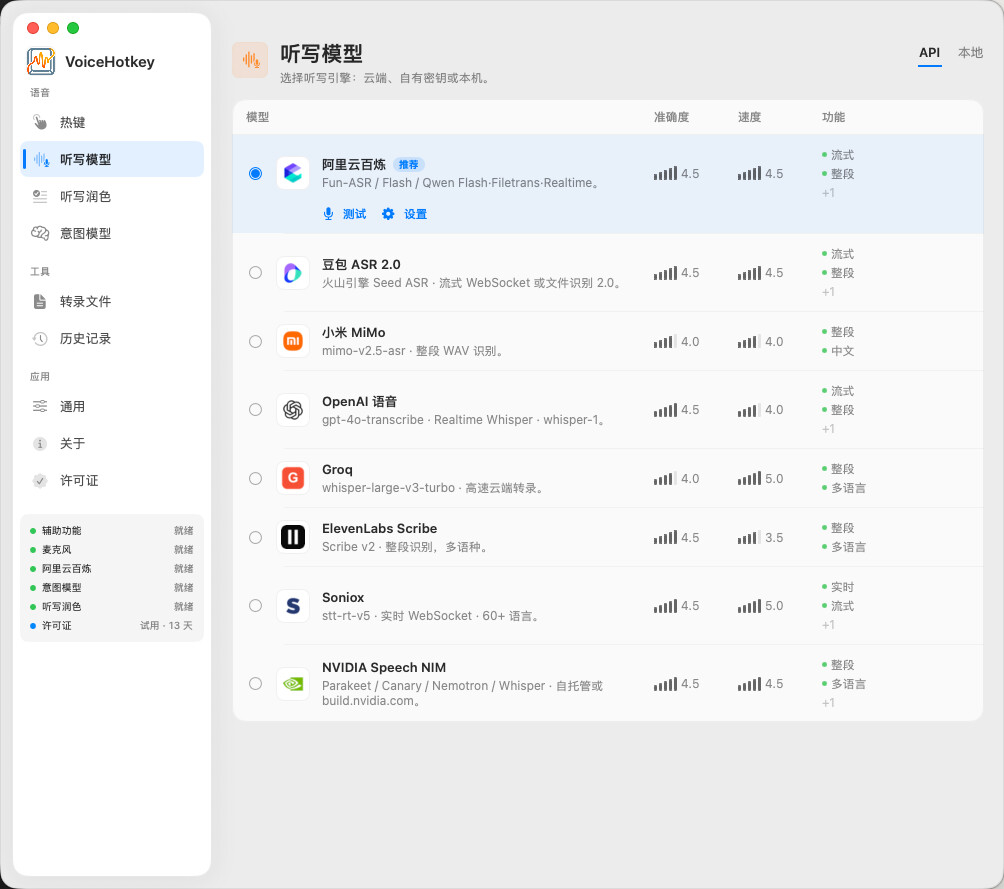
Task: Click the Soniox S logo
Action: (293, 606)
